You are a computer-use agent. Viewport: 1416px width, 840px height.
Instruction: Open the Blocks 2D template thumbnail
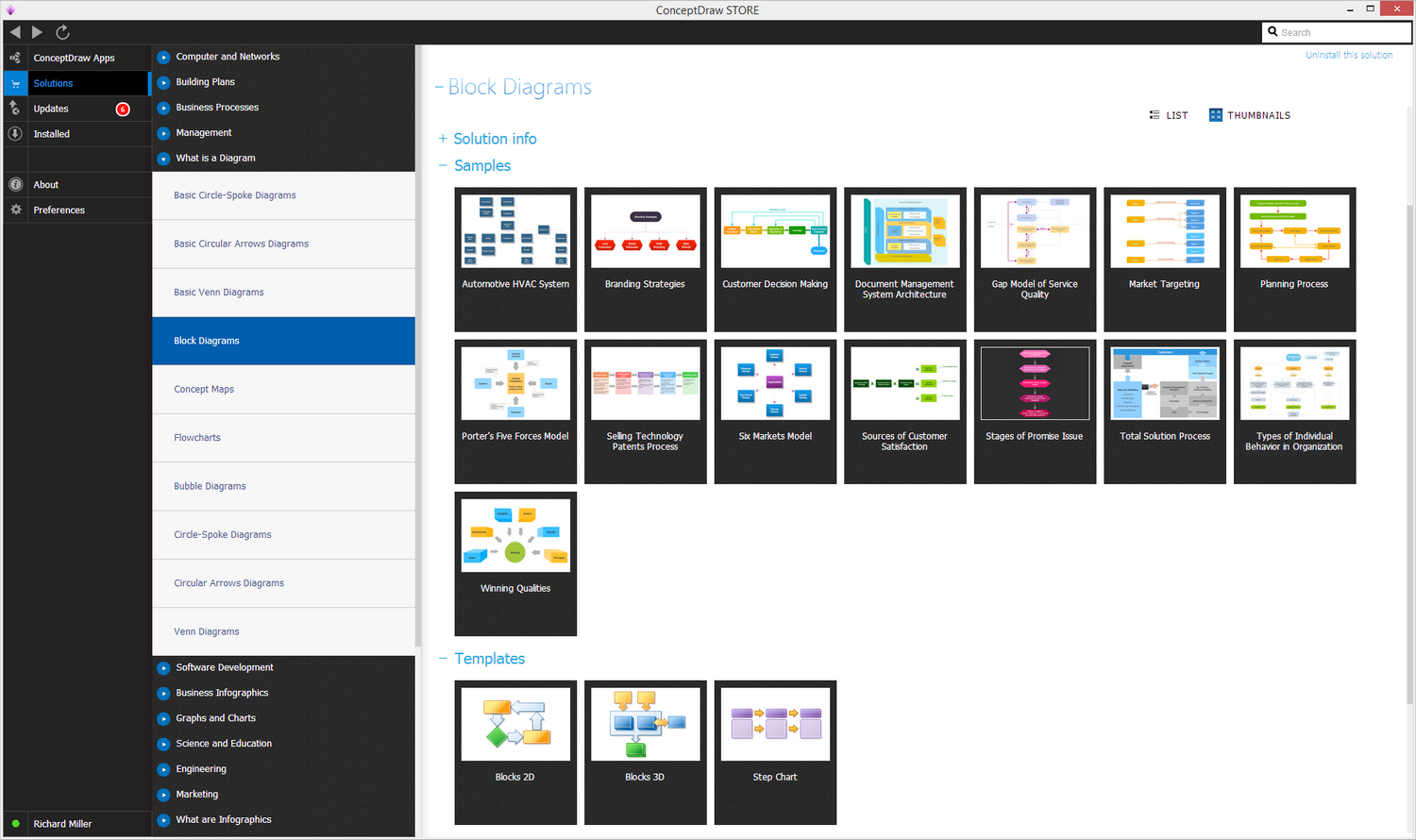coord(515,724)
